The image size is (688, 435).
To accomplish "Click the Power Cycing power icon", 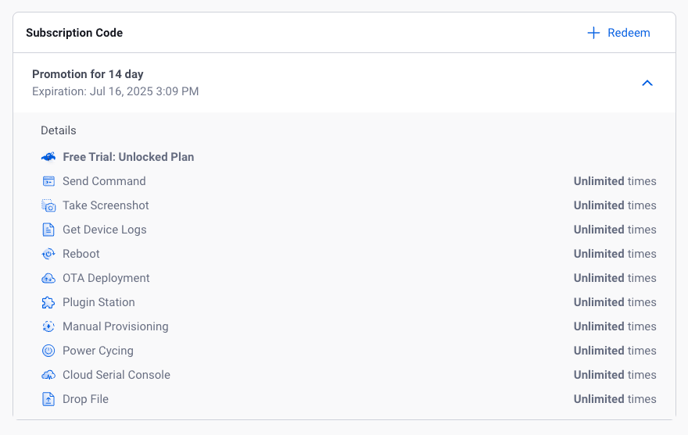I will coord(48,351).
